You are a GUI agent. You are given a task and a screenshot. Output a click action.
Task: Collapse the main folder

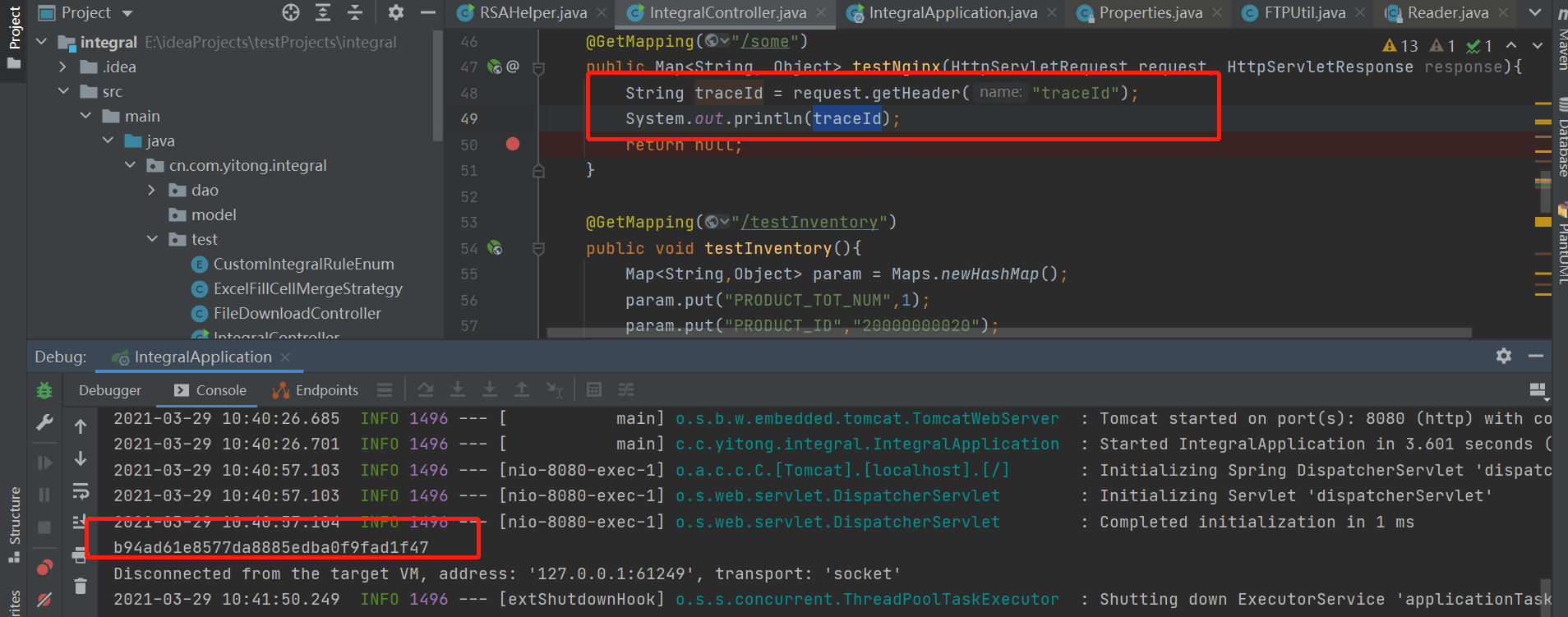click(85, 116)
